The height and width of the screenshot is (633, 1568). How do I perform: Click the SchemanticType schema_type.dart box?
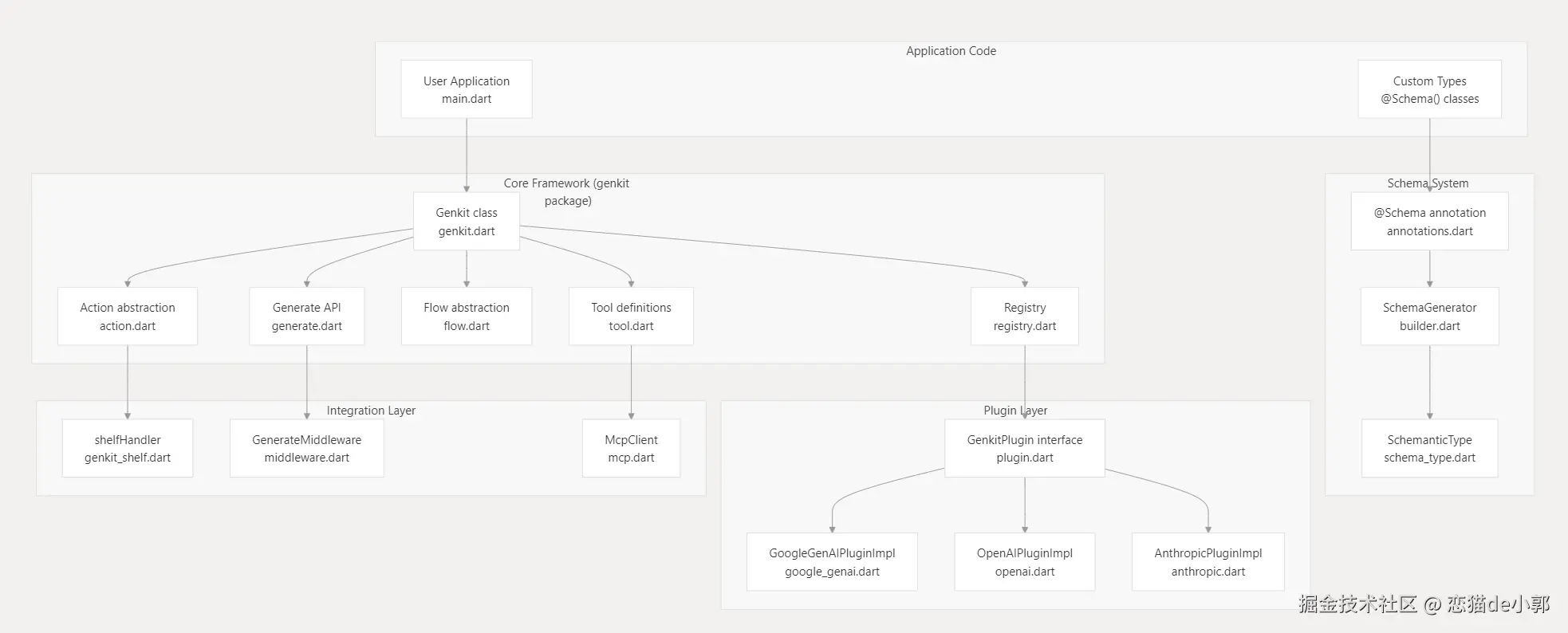pyautogui.click(x=1429, y=448)
